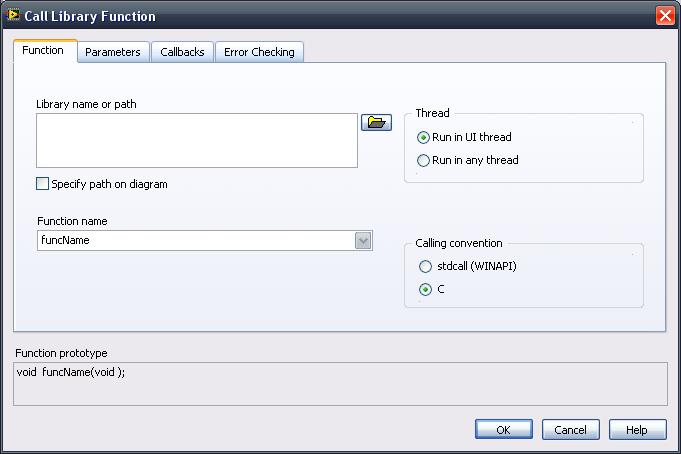Expand the Function name dropdown arrow
The image size is (681, 454).
tap(363, 240)
